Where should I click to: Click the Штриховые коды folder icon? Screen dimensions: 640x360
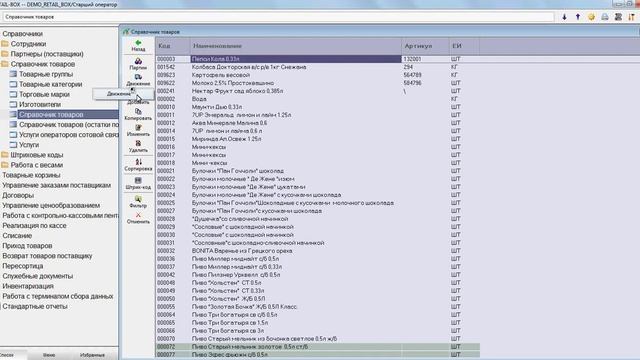pos(5,155)
